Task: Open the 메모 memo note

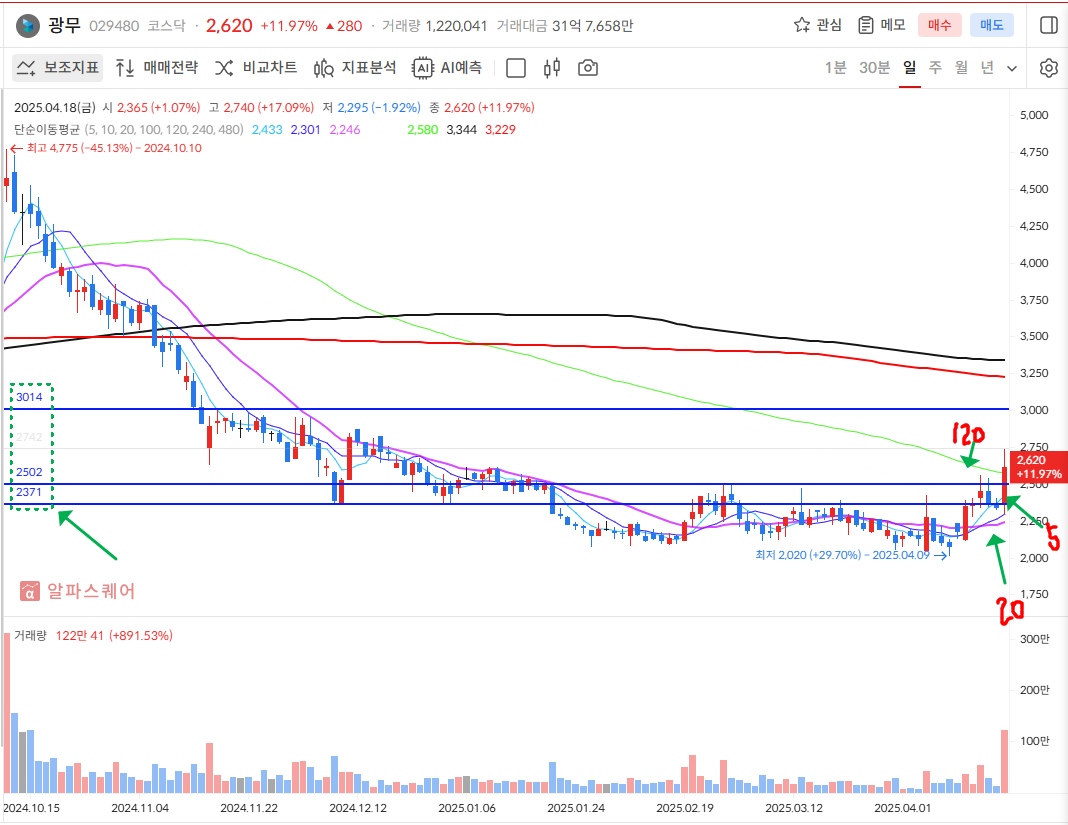Action: [881, 25]
